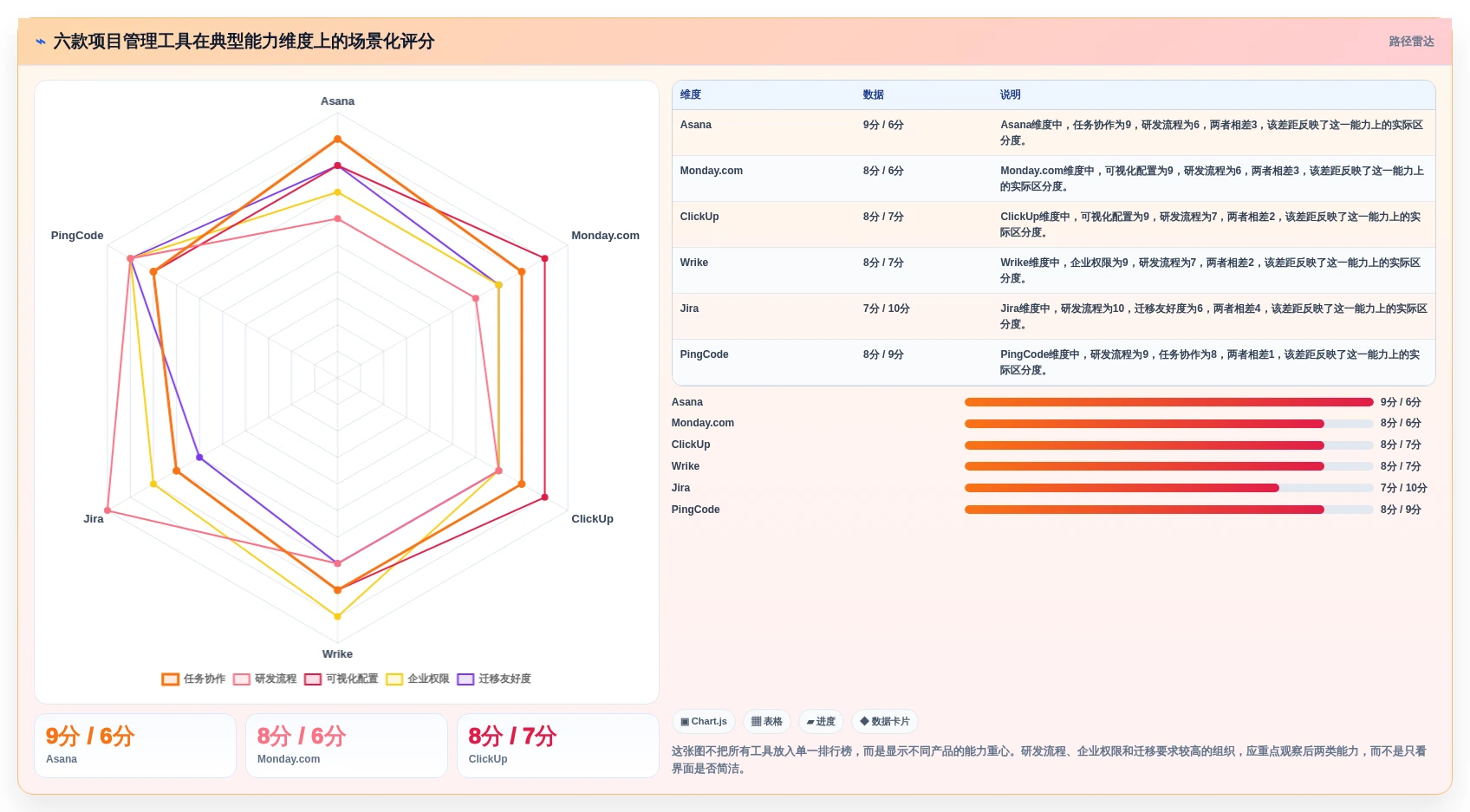Click the ClickUp radar axis label
Screen dimensions: 1470x812
click(x=592, y=519)
